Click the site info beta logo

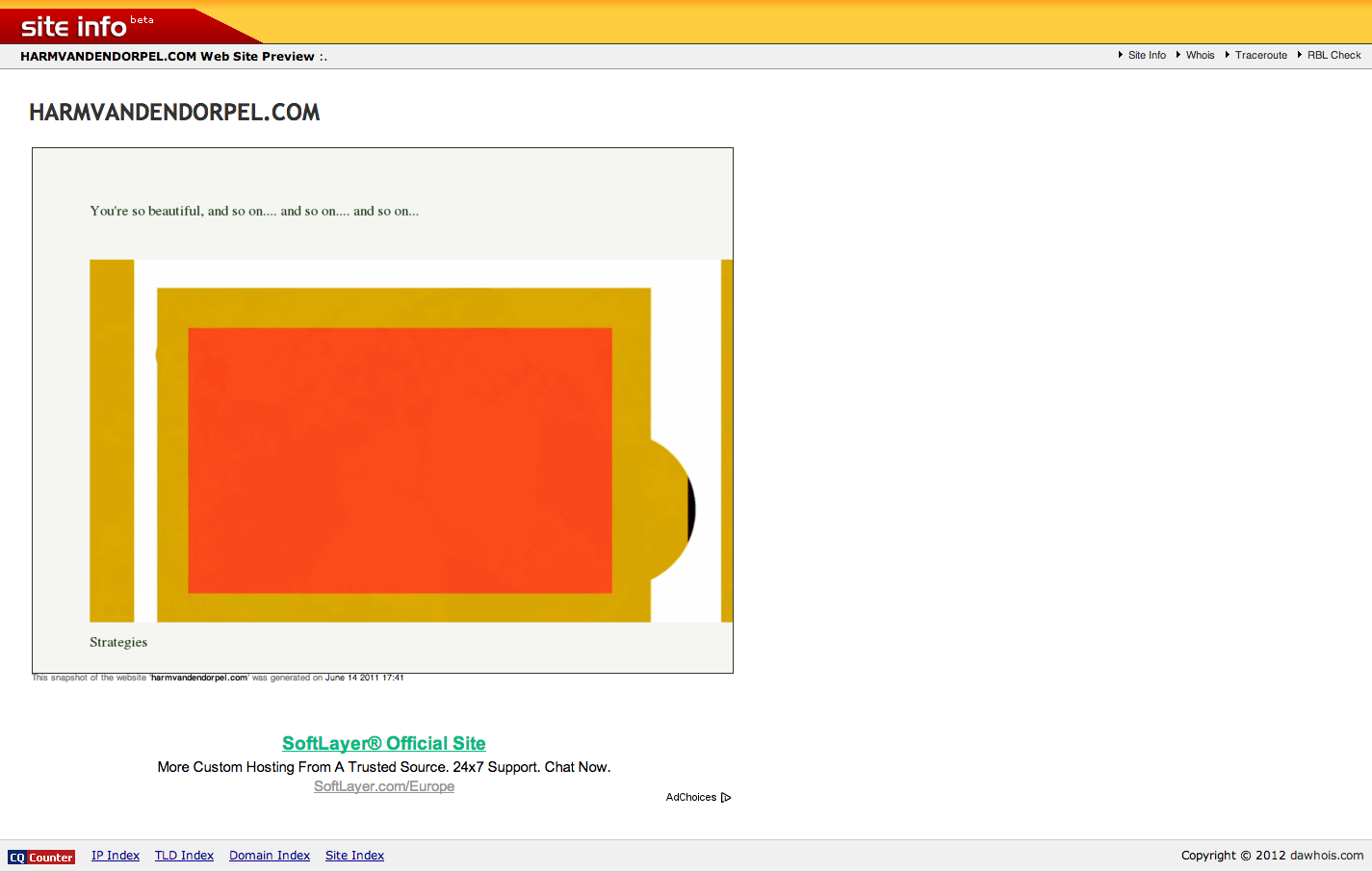point(87,26)
